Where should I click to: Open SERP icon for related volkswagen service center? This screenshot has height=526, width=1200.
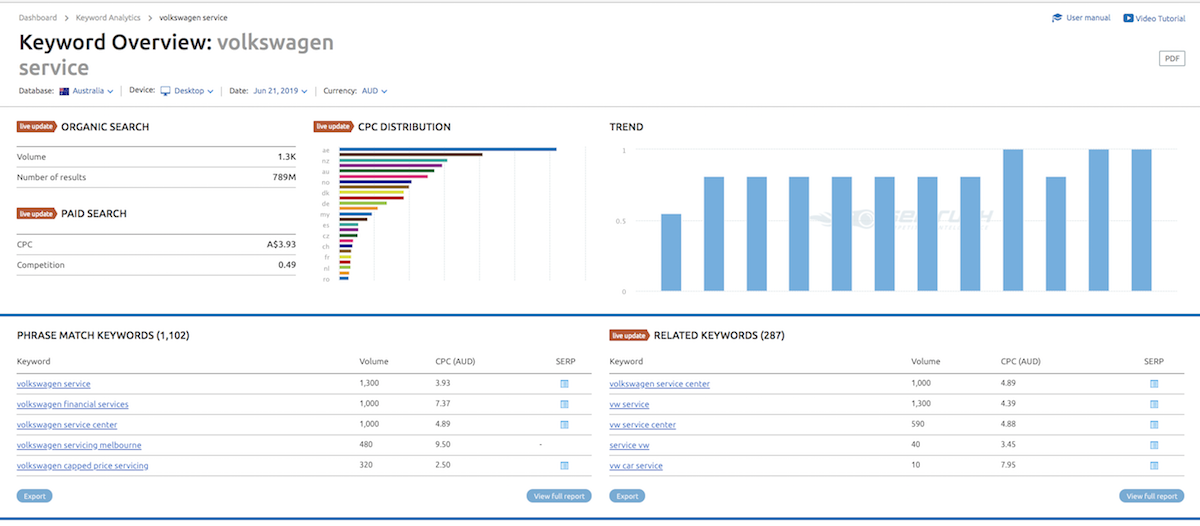tap(1154, 384)
